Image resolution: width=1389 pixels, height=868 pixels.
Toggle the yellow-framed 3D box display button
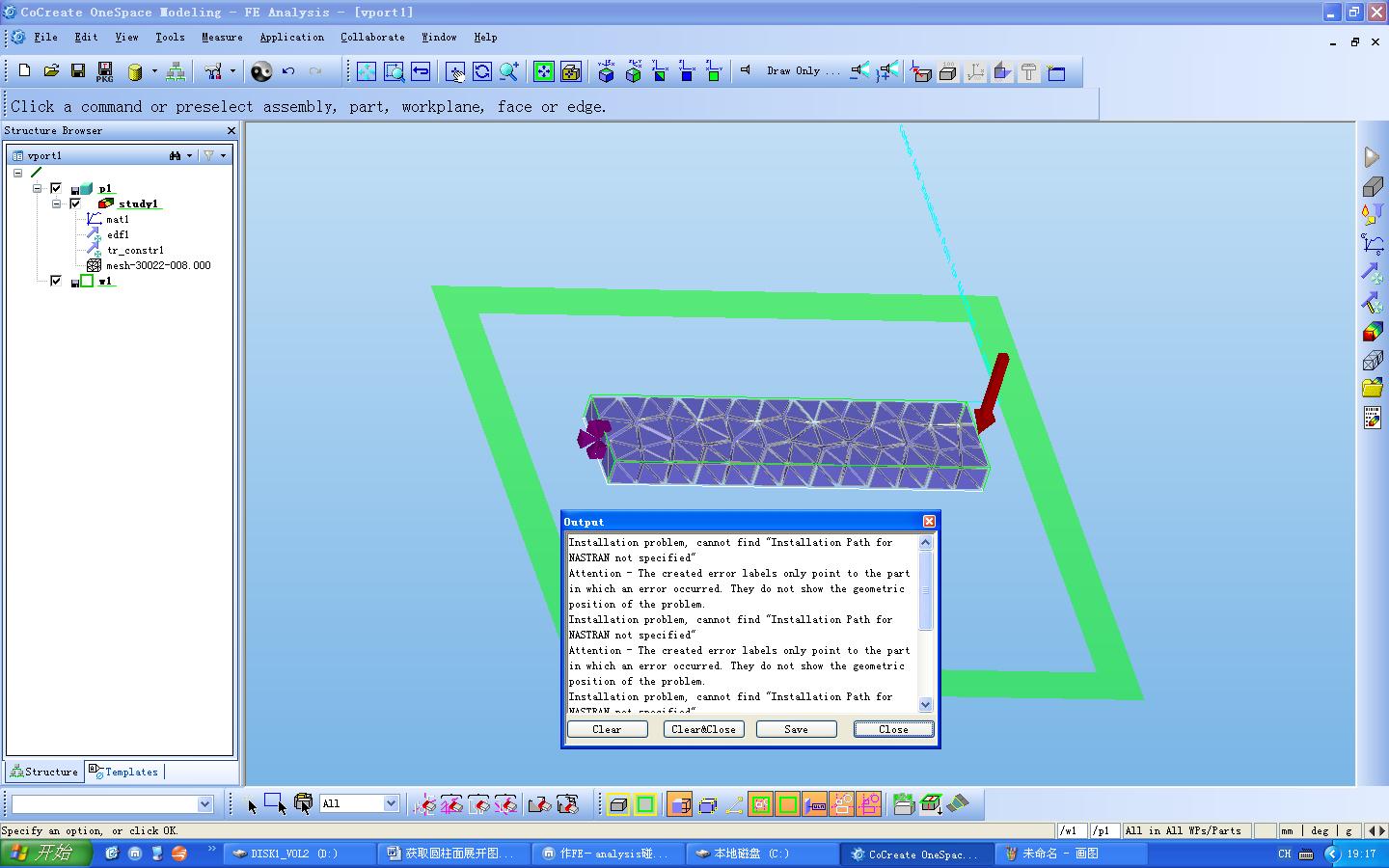point(618,804)
